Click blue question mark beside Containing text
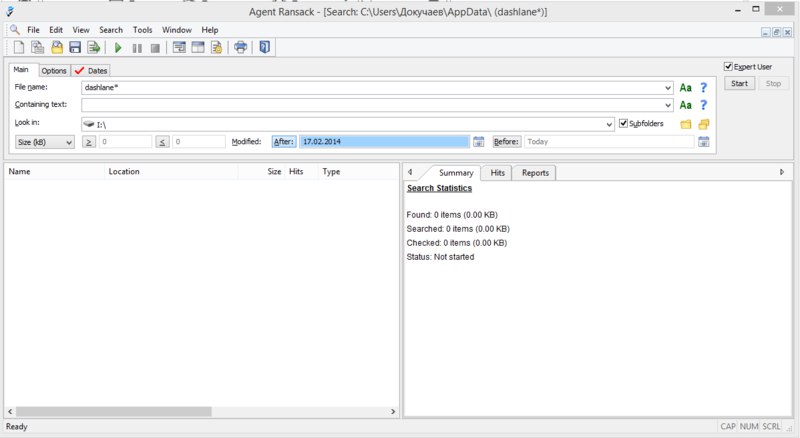Screen dimensions: 800x438 (x=704, y=105)
